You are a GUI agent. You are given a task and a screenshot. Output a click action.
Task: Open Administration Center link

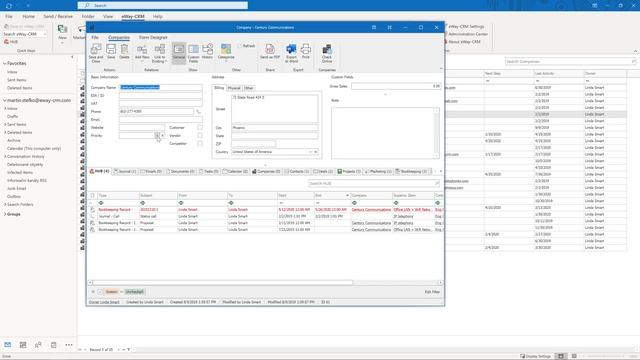tap(468, 34)
